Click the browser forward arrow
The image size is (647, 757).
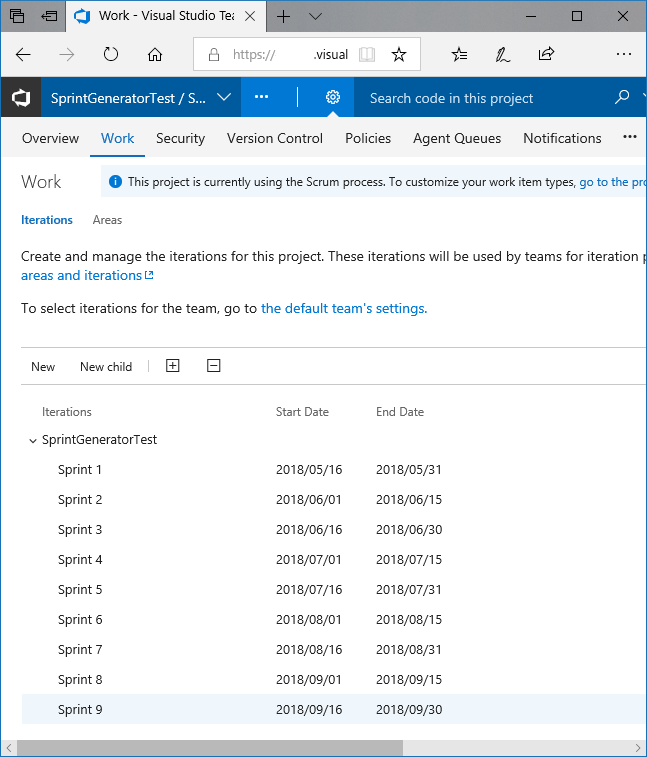[x=67, y=55]
